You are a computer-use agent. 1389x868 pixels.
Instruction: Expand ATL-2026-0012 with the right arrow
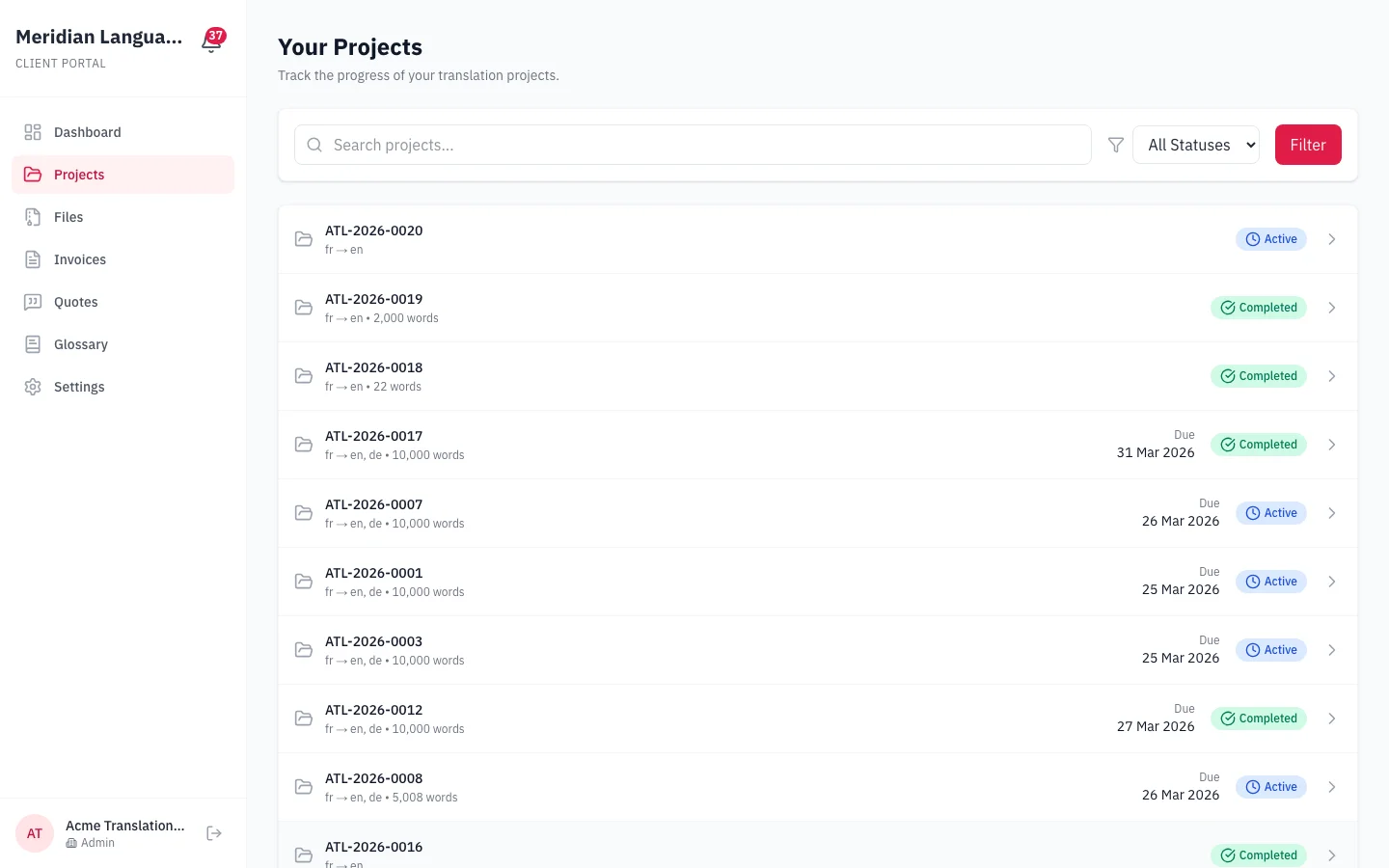click(1332, 718)
